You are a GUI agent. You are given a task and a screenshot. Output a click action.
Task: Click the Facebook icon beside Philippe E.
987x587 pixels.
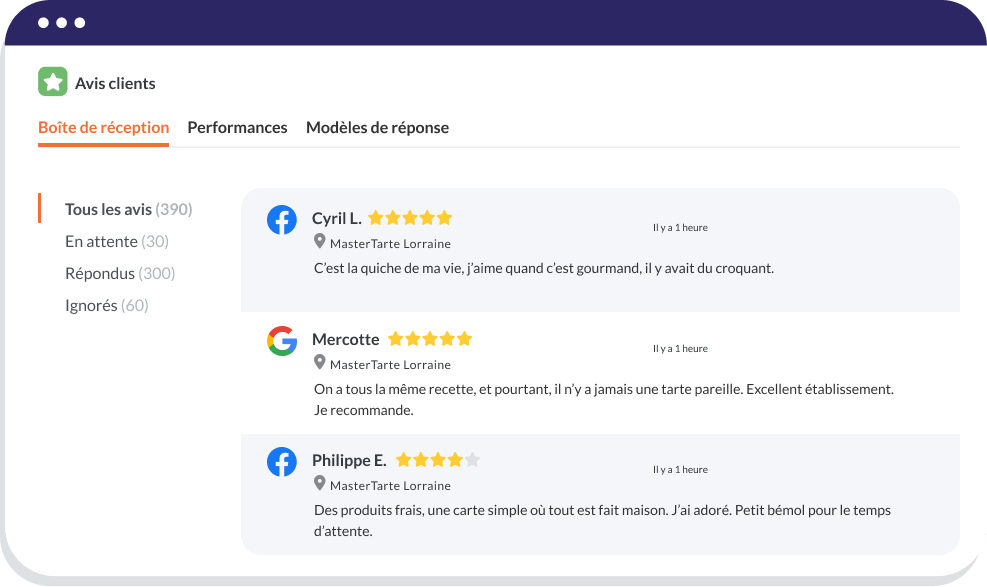click(x=282, y=462)
